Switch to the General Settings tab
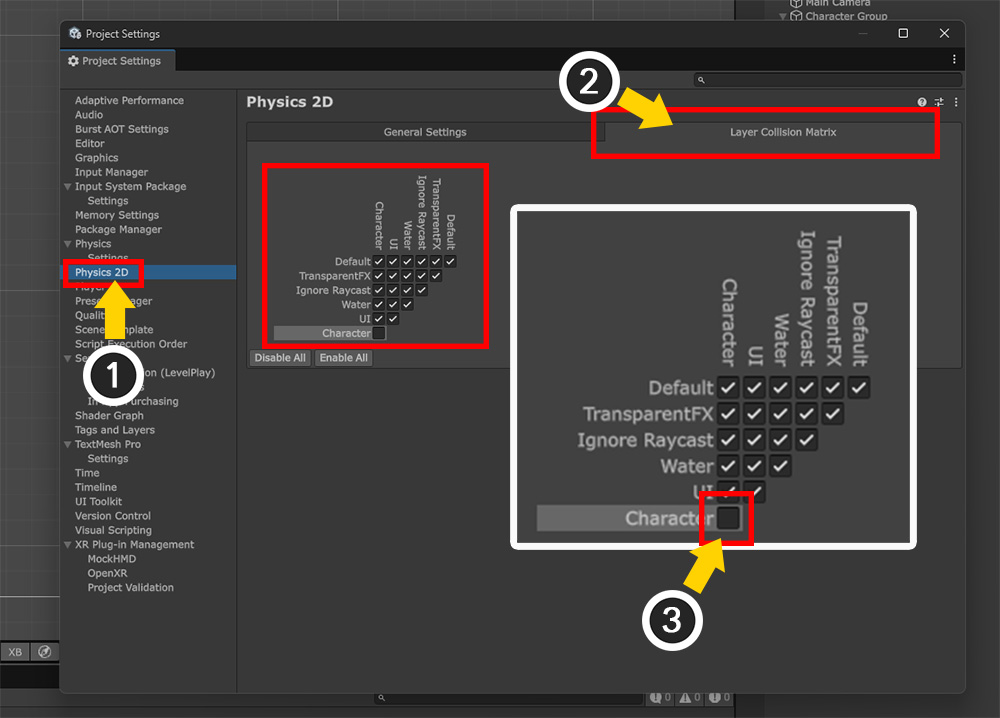The height and width of the screenshot is (718, 1000). click(425, 132)
